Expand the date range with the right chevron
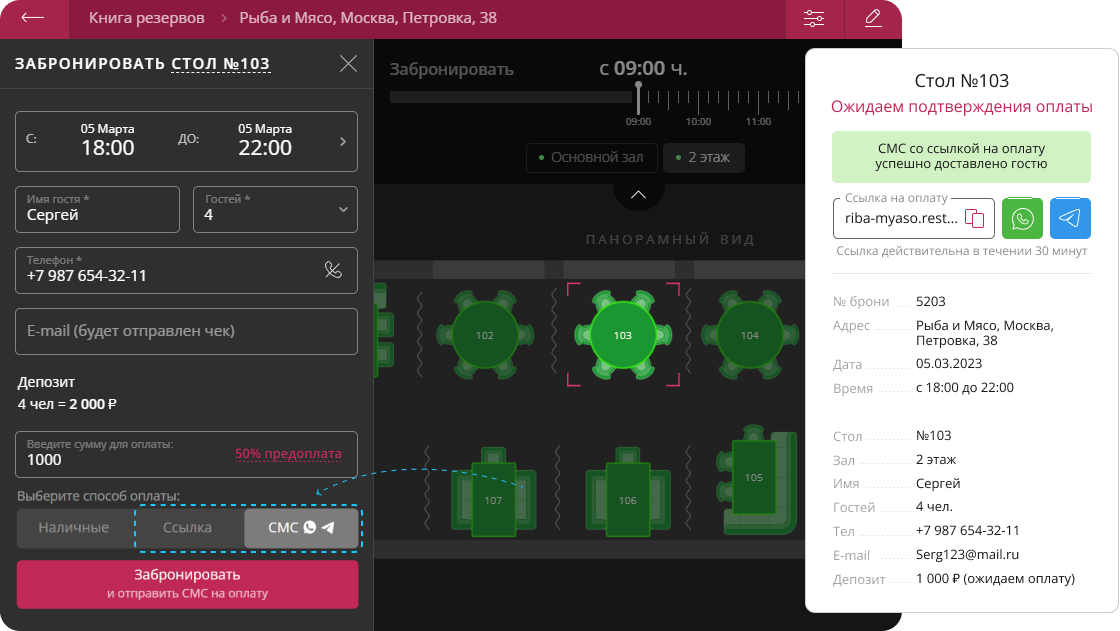Image resolution: width=1120 pixels, height=631 pixels. pyautogui.click(x=345, y=141)
